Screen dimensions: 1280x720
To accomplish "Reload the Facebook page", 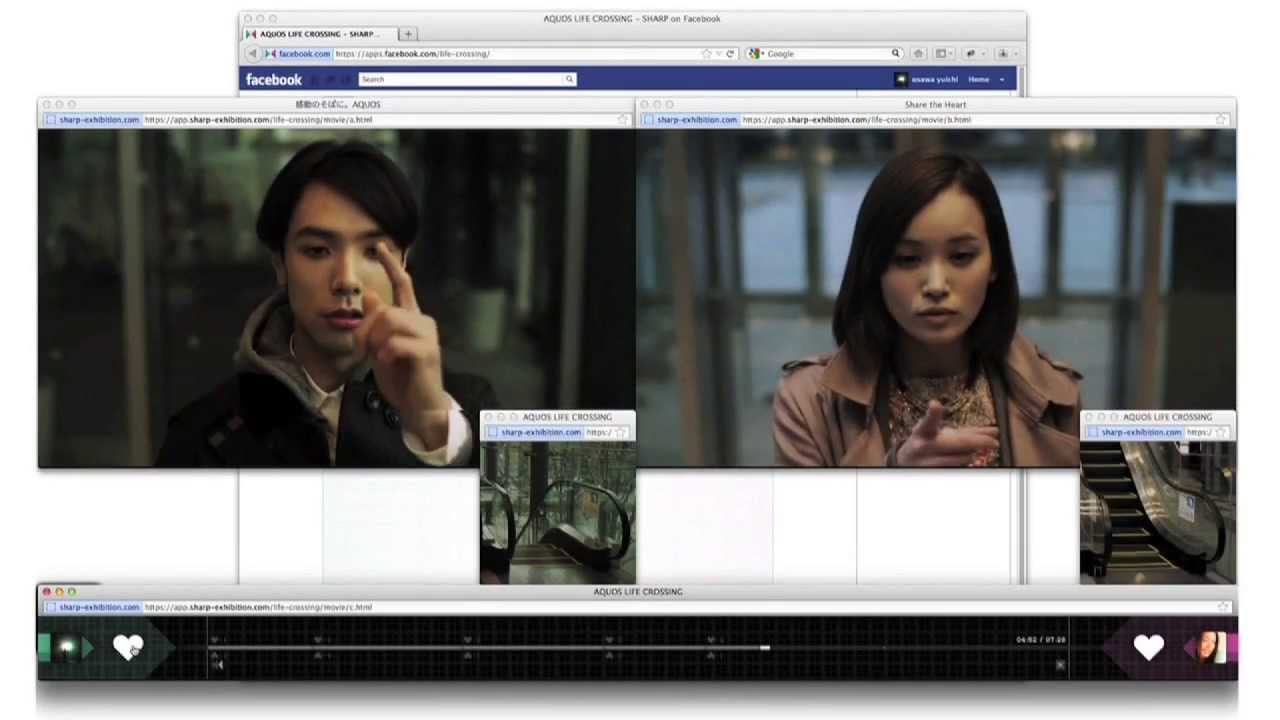I will pos(730,53).
